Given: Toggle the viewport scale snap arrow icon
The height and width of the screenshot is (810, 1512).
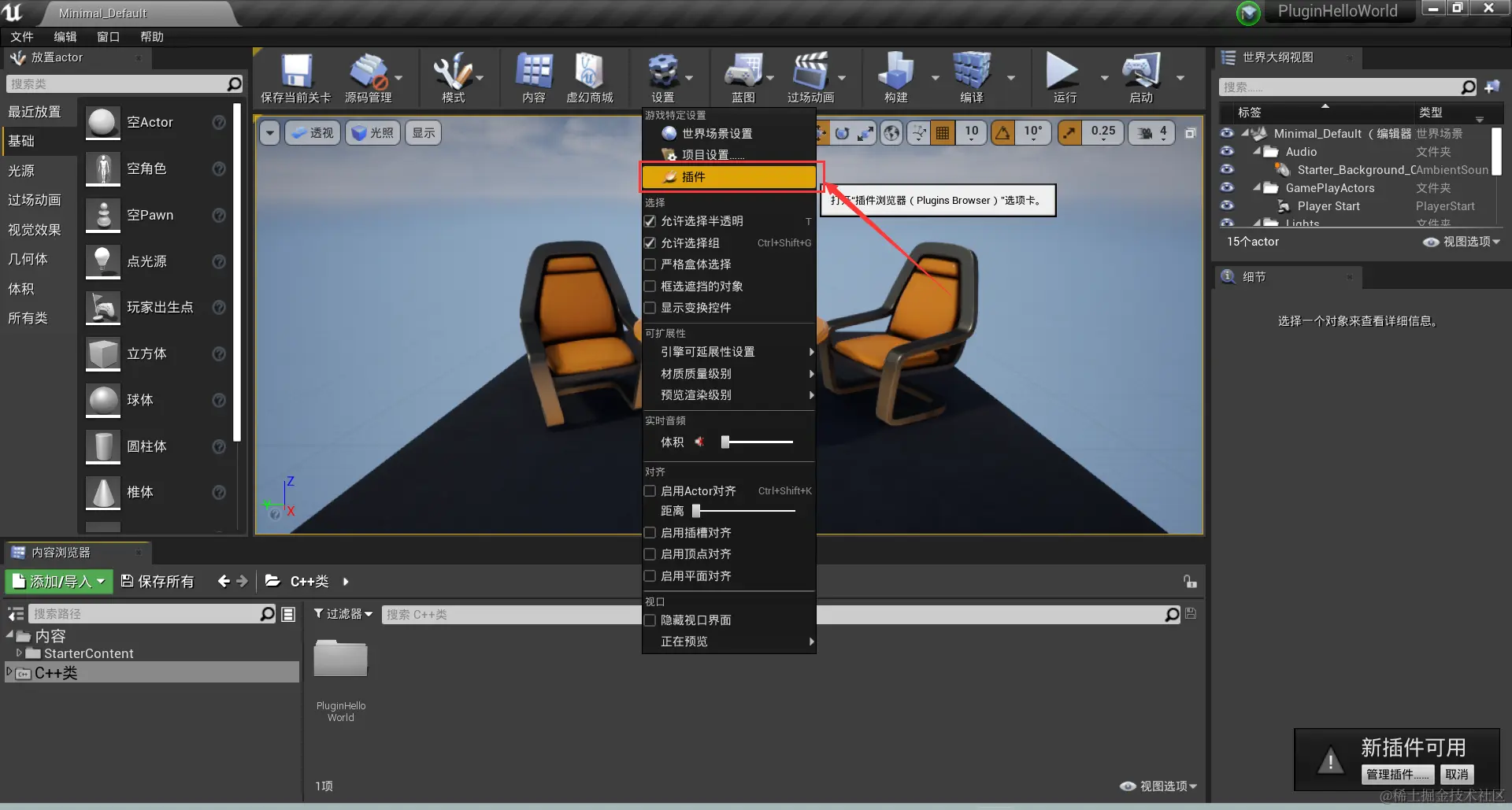Looking at the screenshot, I should (x=1069, y=133).
